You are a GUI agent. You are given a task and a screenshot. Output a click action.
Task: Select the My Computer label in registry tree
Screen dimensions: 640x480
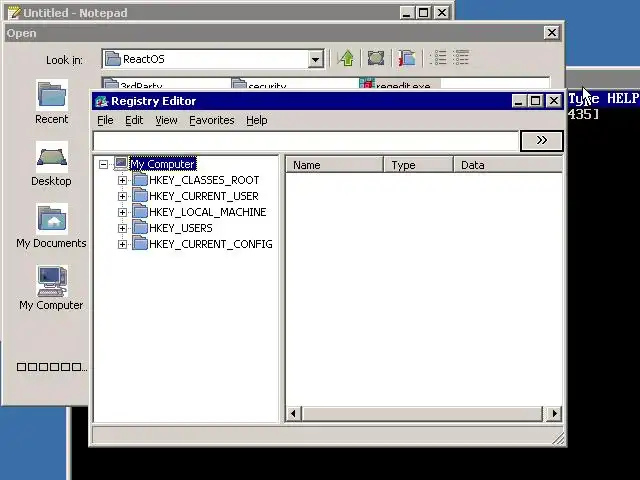[x=163, y=164]
